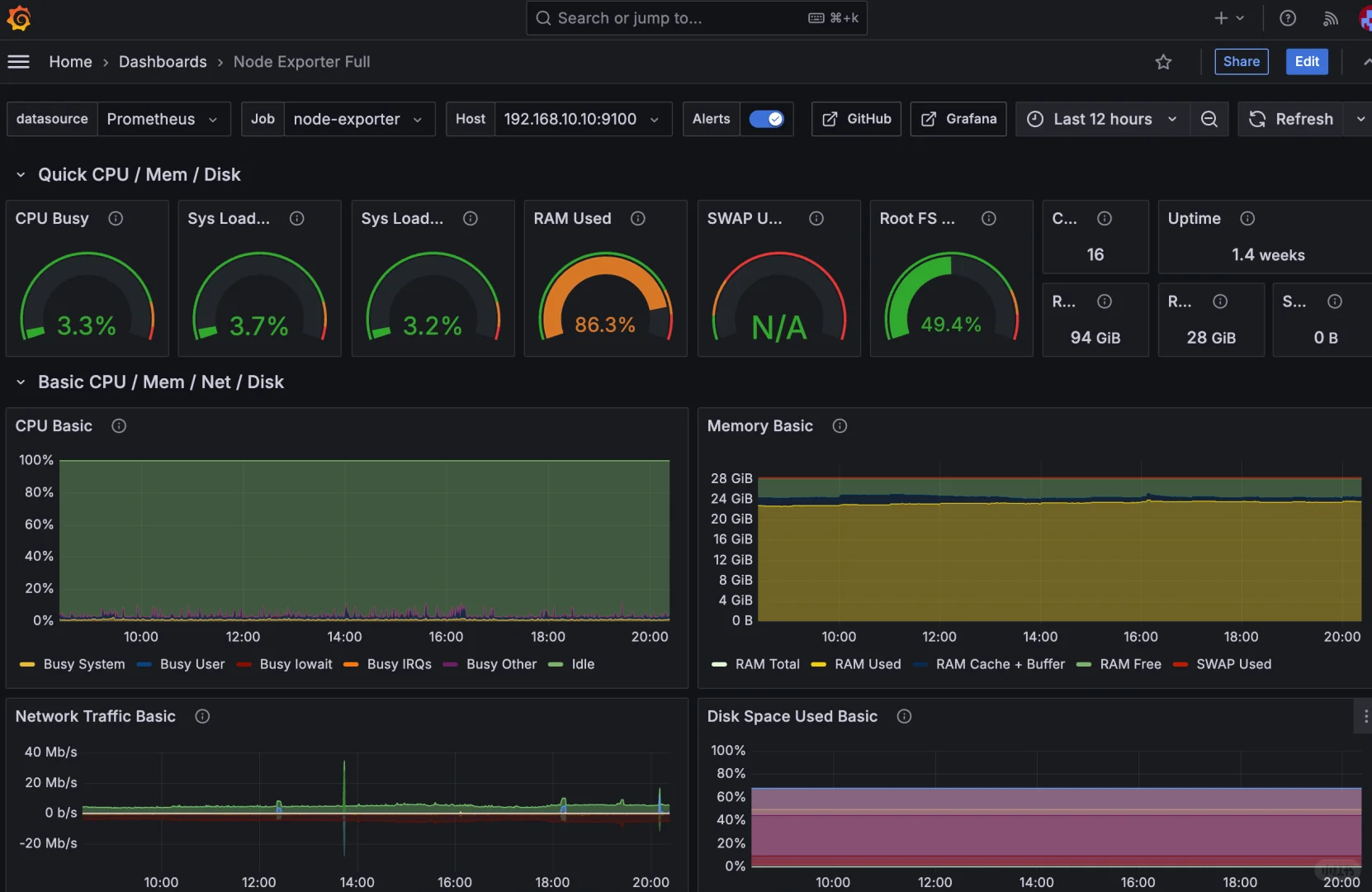This screenshot has width=1372, height=892.
Task: Show info icon for Memory Basic panel
Action: pyautogui.click(x=840, y=425)
